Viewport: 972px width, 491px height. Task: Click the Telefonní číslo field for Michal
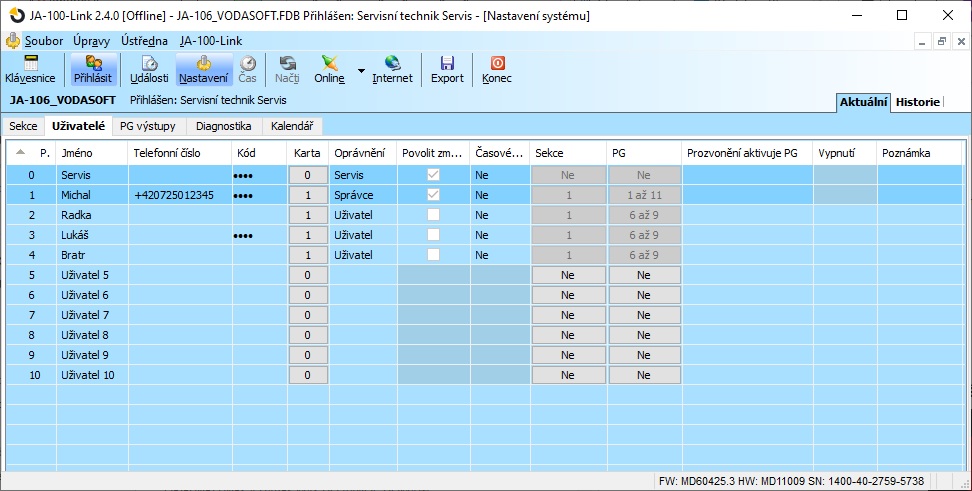179,195
